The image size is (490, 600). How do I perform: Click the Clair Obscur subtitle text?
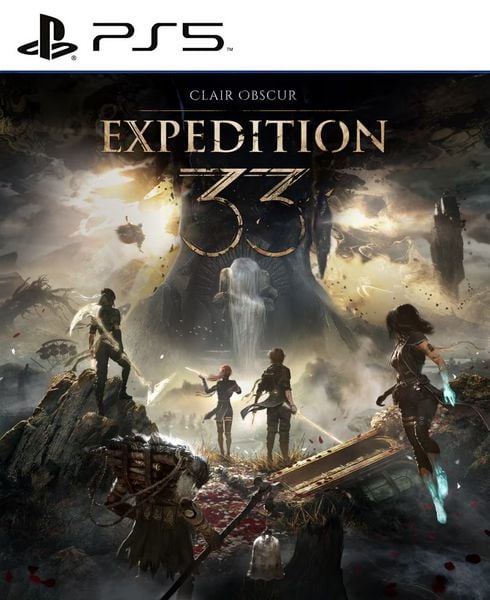click(x=243, y=95)
